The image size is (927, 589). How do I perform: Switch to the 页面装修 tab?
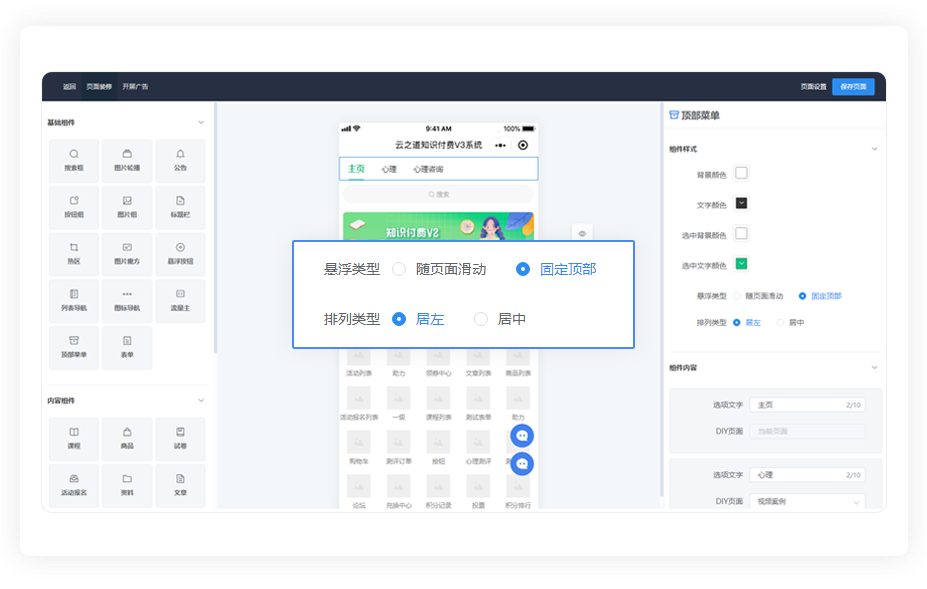pyautogui.click(x=99, y=86)
